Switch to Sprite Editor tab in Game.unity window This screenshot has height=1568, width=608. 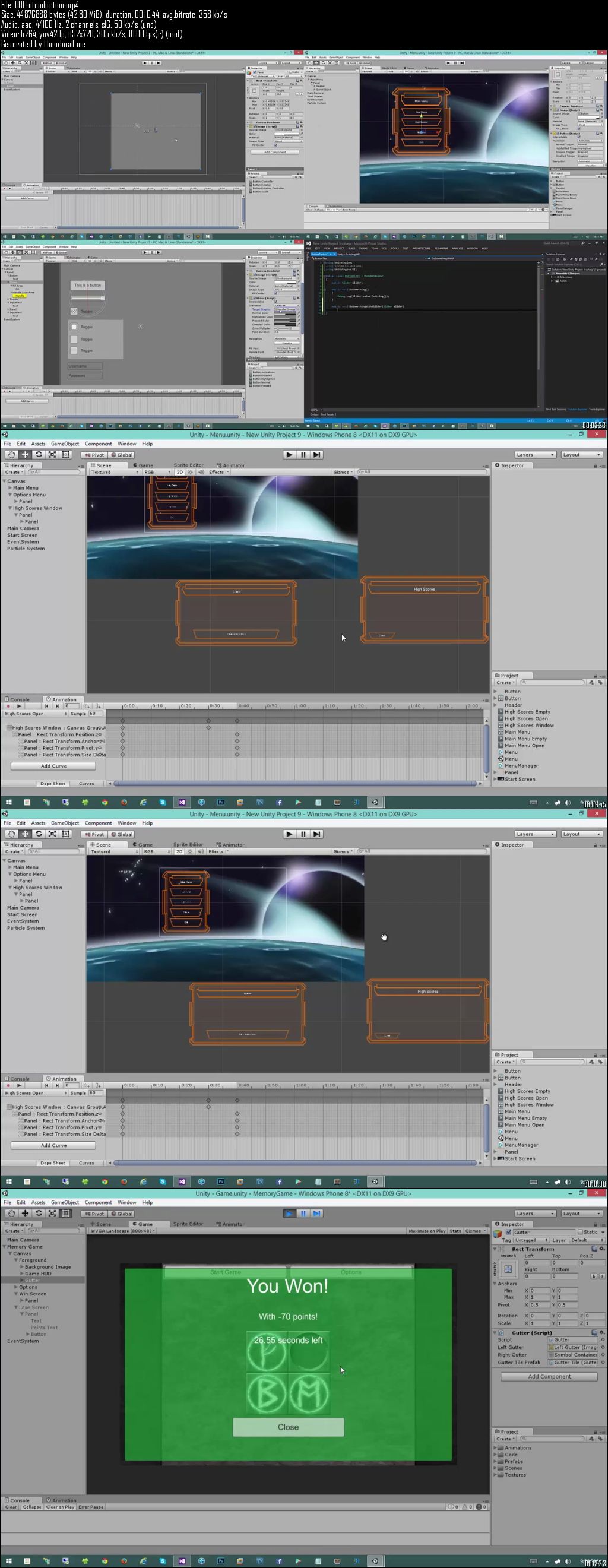(188, 1224)
